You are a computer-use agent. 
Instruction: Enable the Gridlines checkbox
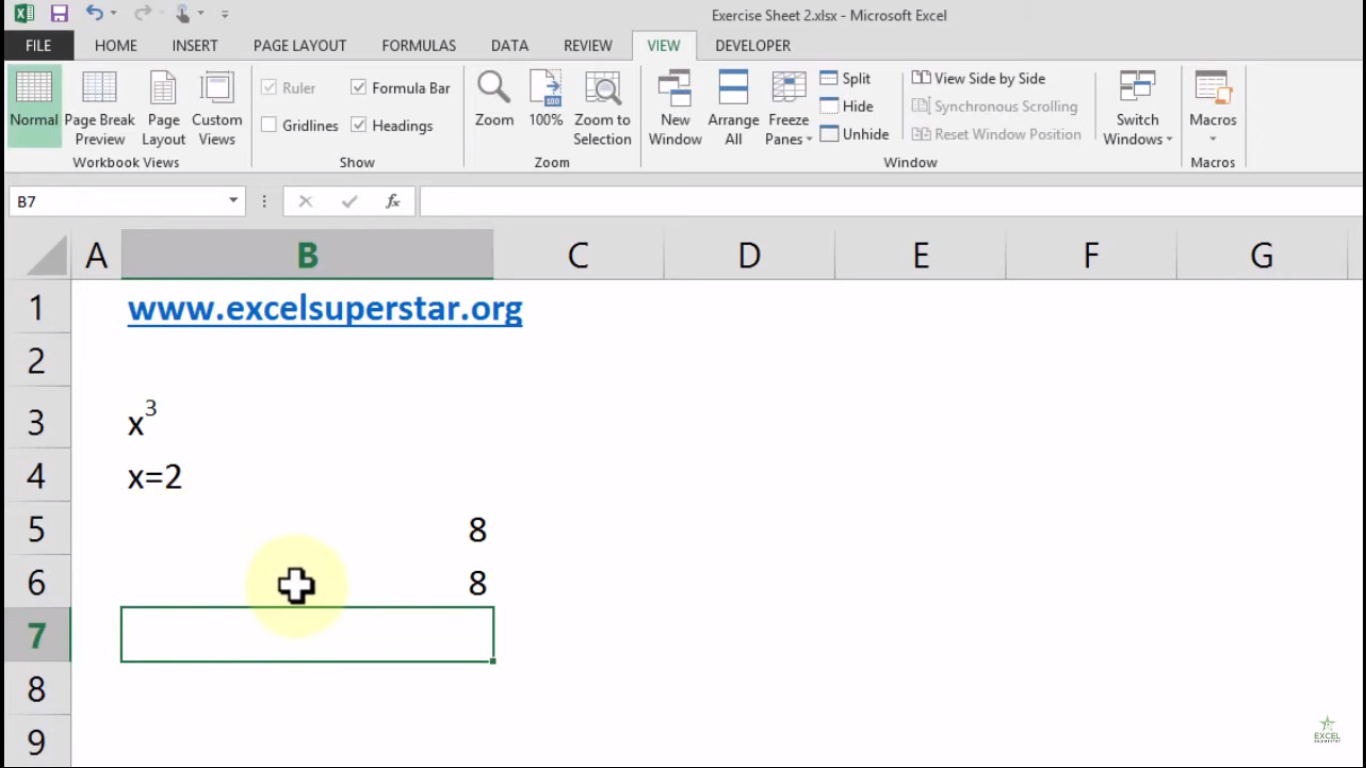(x=268, y=125)
